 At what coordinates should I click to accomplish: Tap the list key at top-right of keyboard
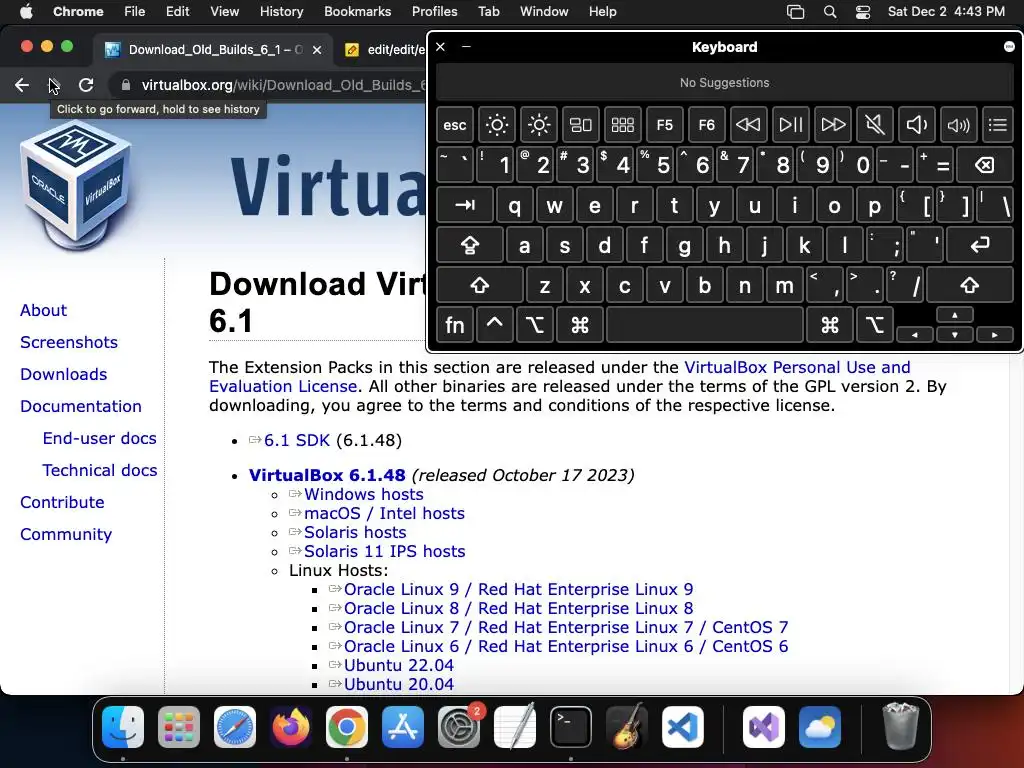[997, 125]
